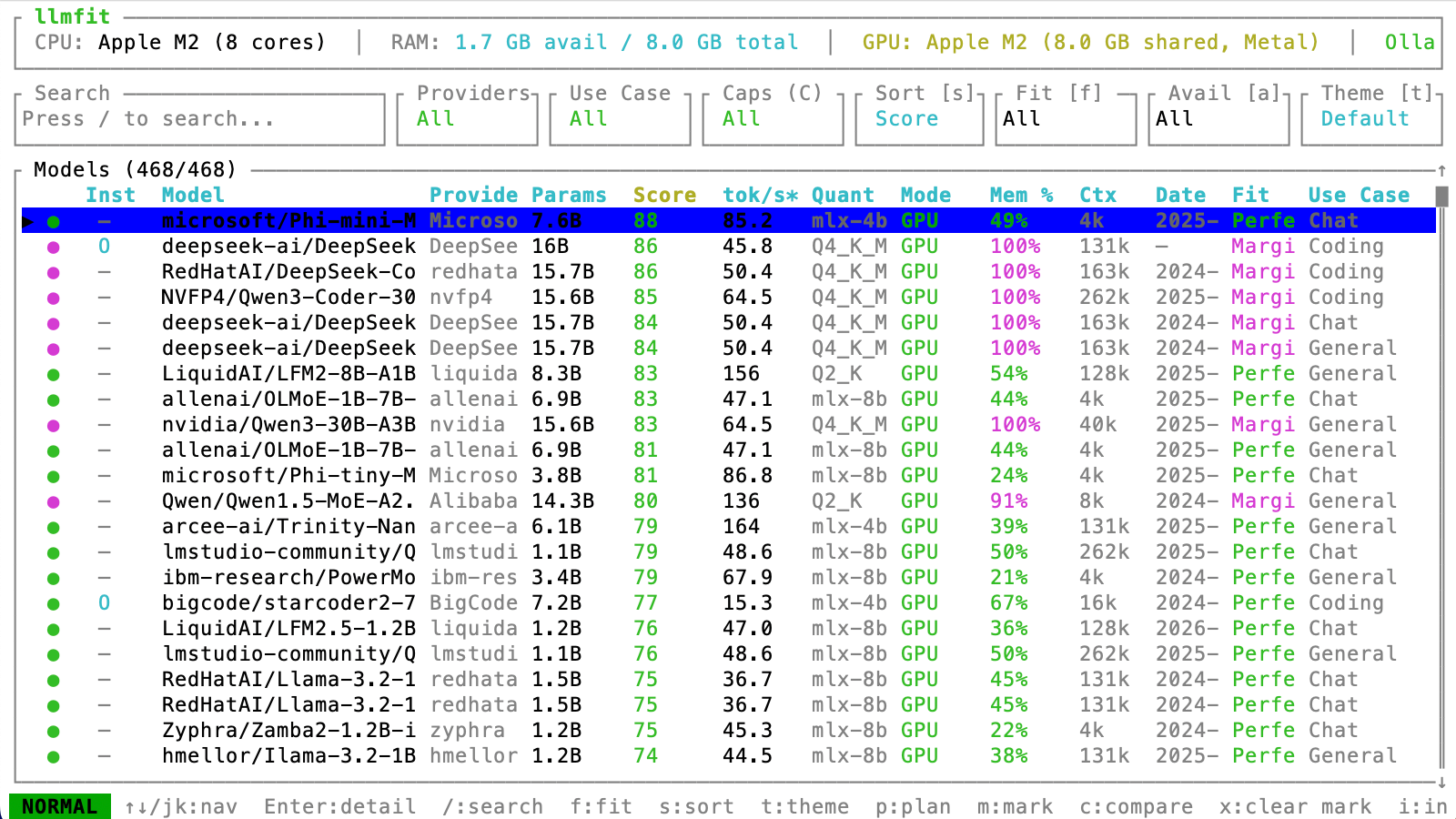Click the m:mark hint in status bar
This screenshot has height=819, width=1456.
(x=1015, y=806)
